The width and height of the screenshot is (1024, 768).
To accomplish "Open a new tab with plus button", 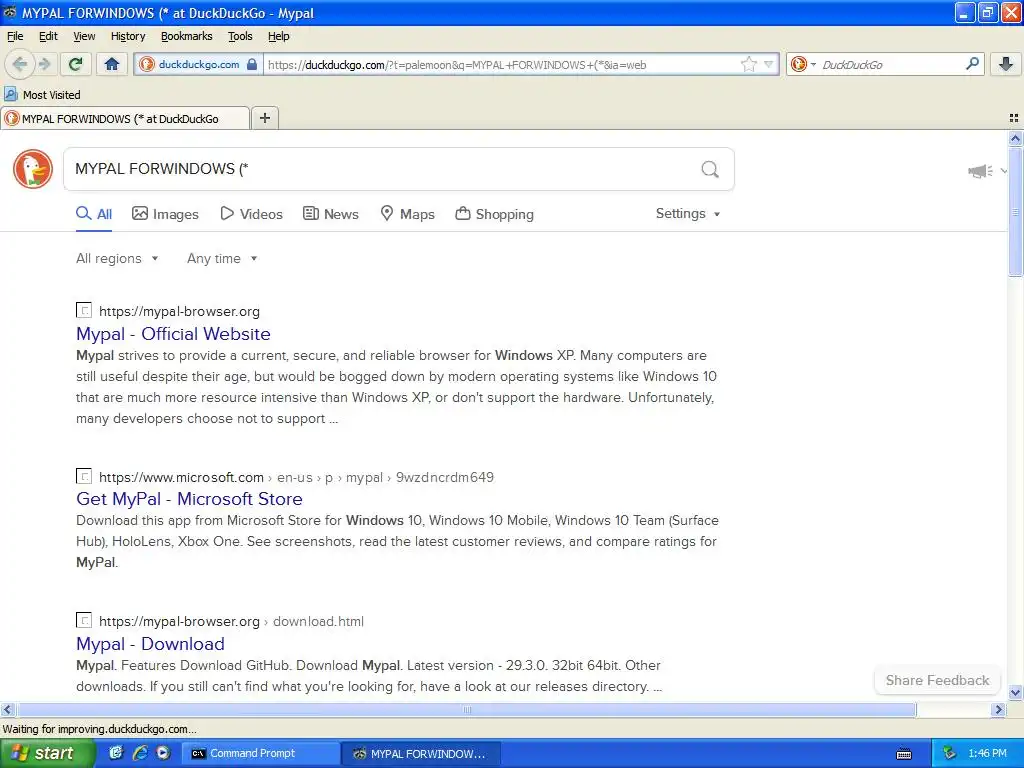I will pos(264,118).
